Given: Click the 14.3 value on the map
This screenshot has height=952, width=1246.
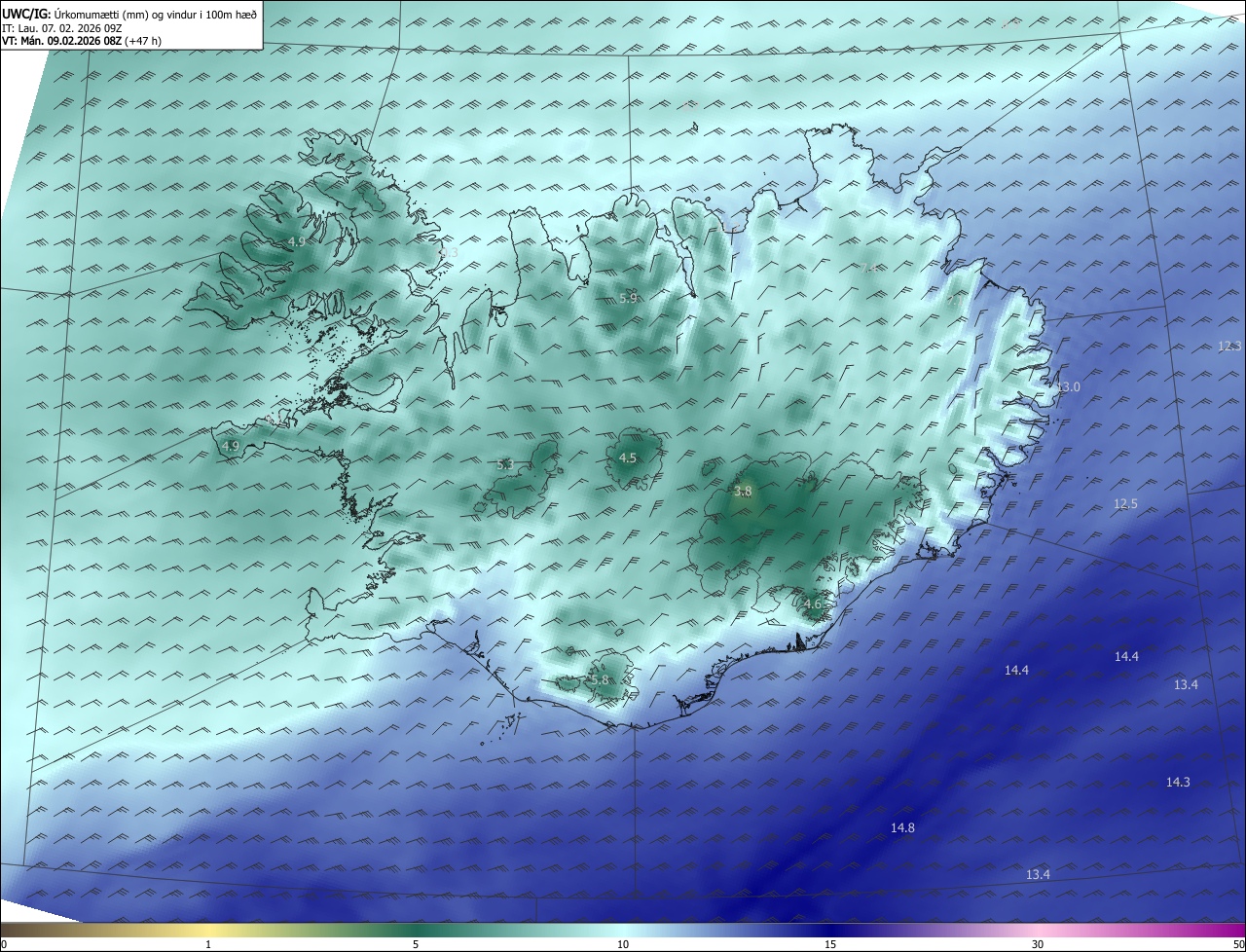Looking at the screenshot, I should [1178, 782].
